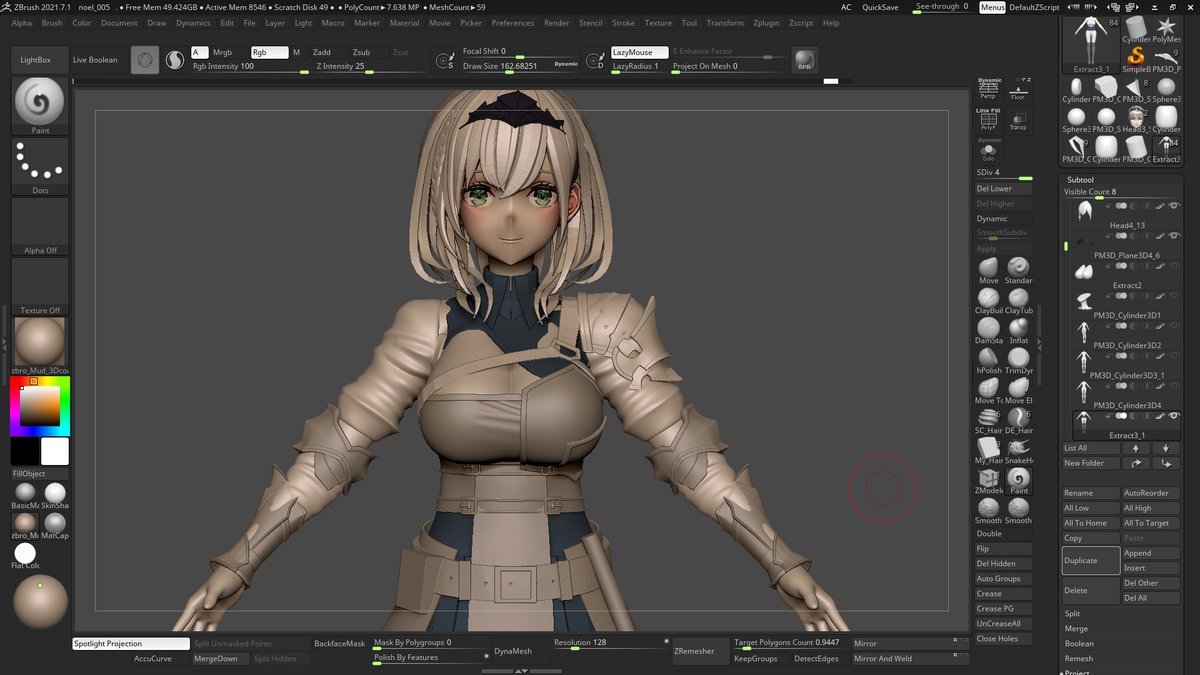Move subtool up with the up arrow

(x=1137, y=448)
